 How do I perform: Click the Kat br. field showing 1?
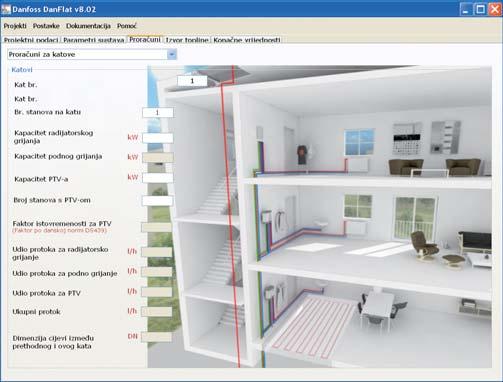[192, 81]
